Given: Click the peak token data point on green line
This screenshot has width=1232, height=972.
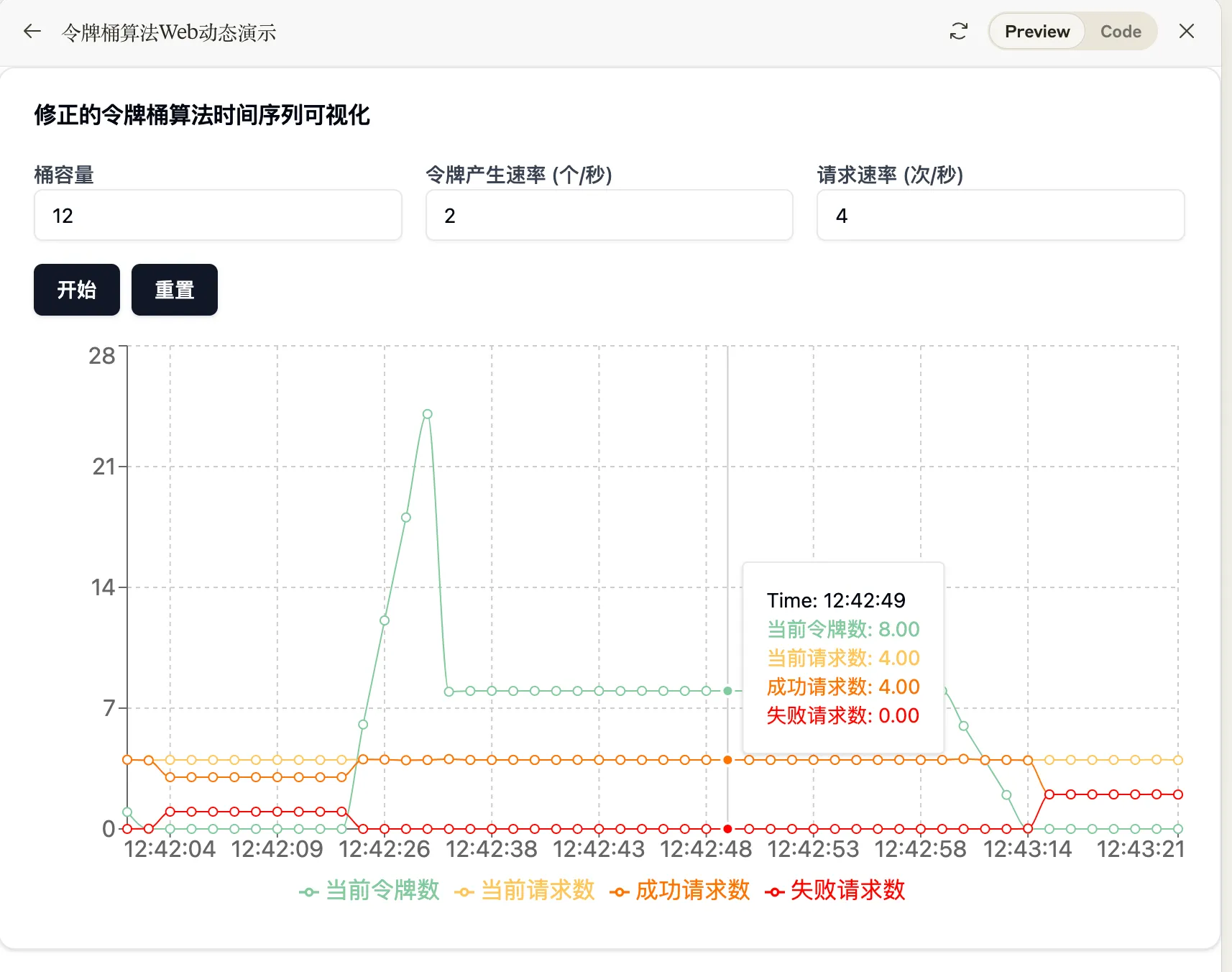Looking at the screenshot, I should point(428,414).
